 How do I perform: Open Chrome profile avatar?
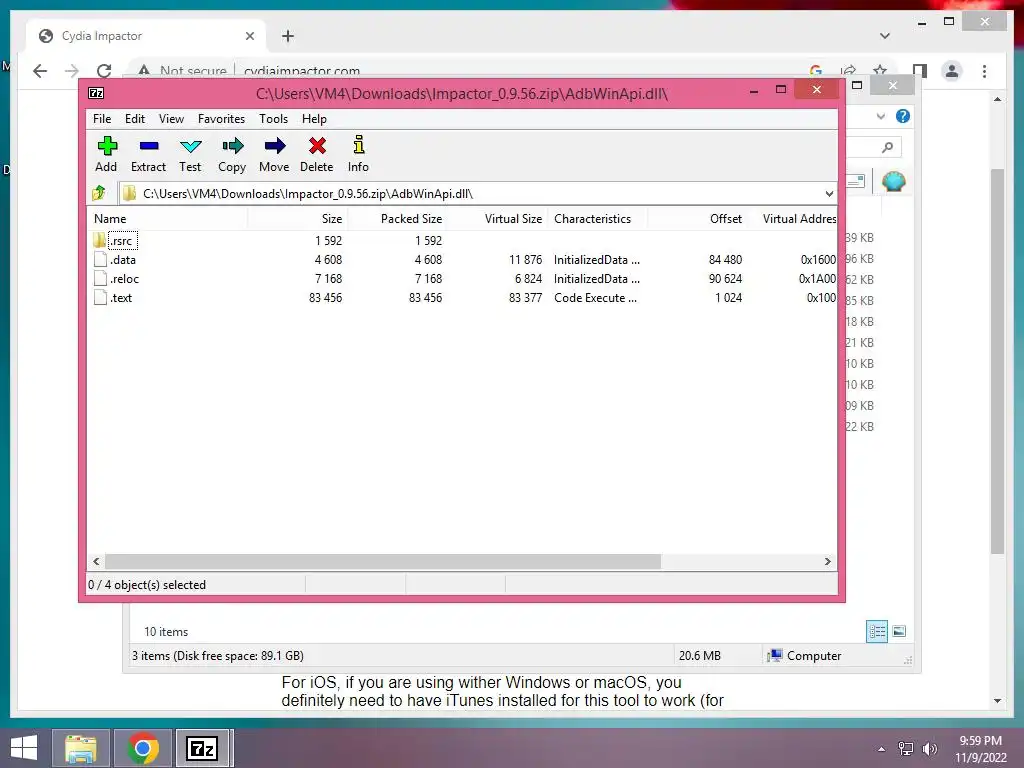pos(952,71)
